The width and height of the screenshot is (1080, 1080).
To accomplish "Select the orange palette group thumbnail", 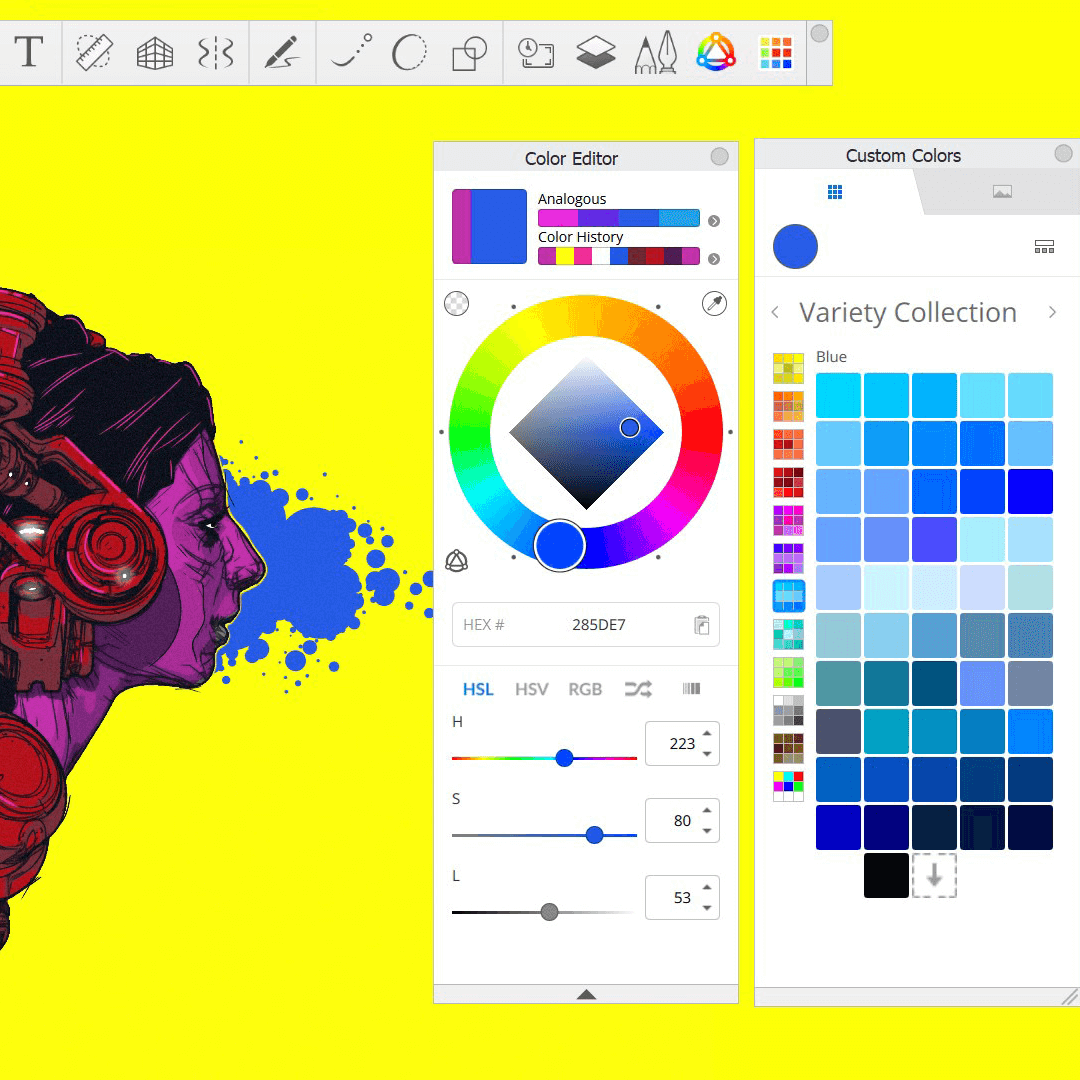I will [x=789, y=406].
